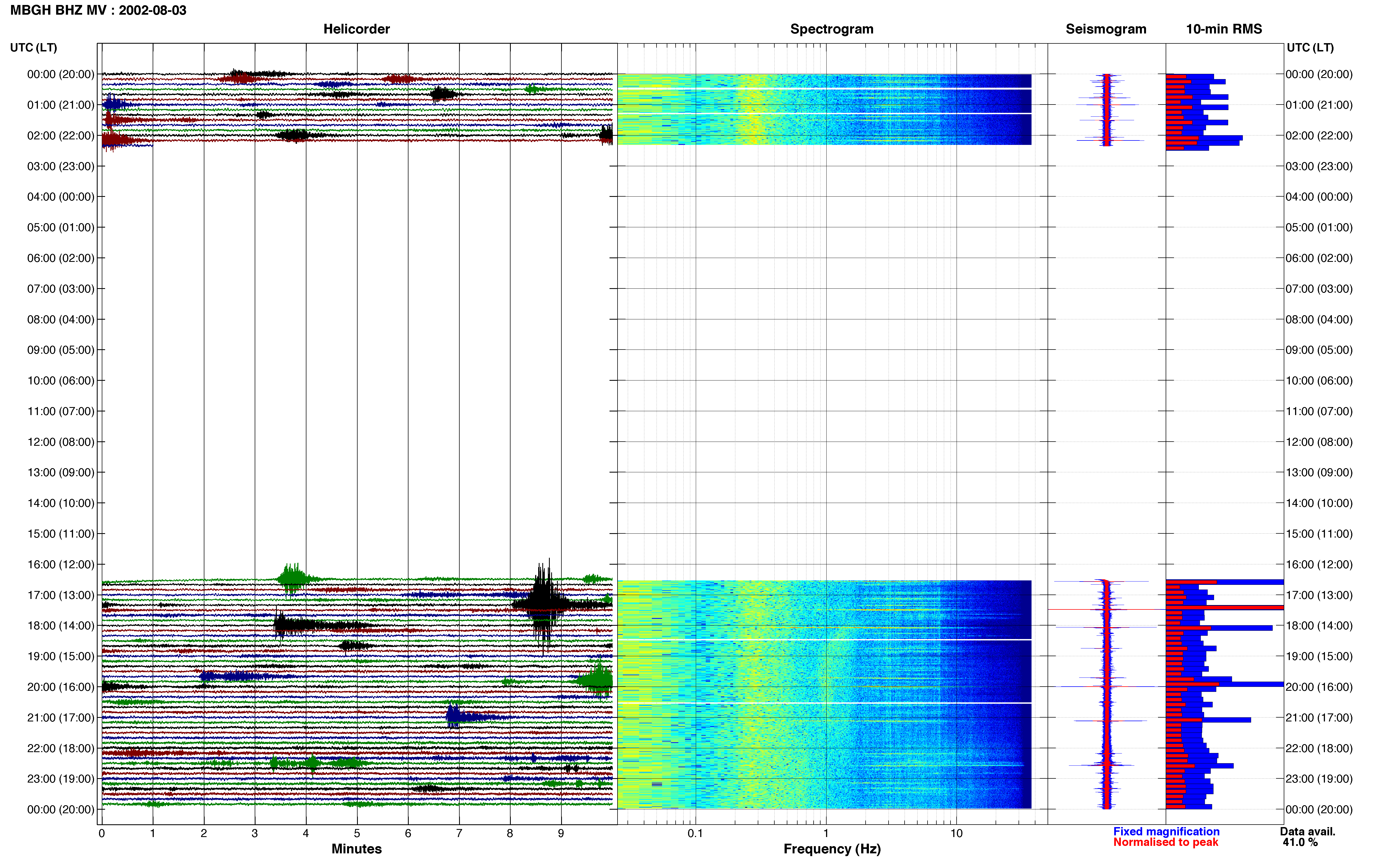Click the left 10:00 (06:00) time label
The image size is (1388, 868).
(x=61, y=380)
